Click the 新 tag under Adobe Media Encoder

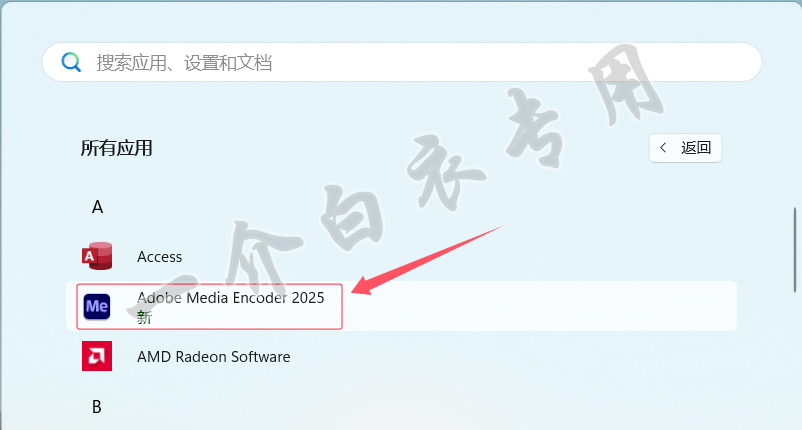point(144,317)
